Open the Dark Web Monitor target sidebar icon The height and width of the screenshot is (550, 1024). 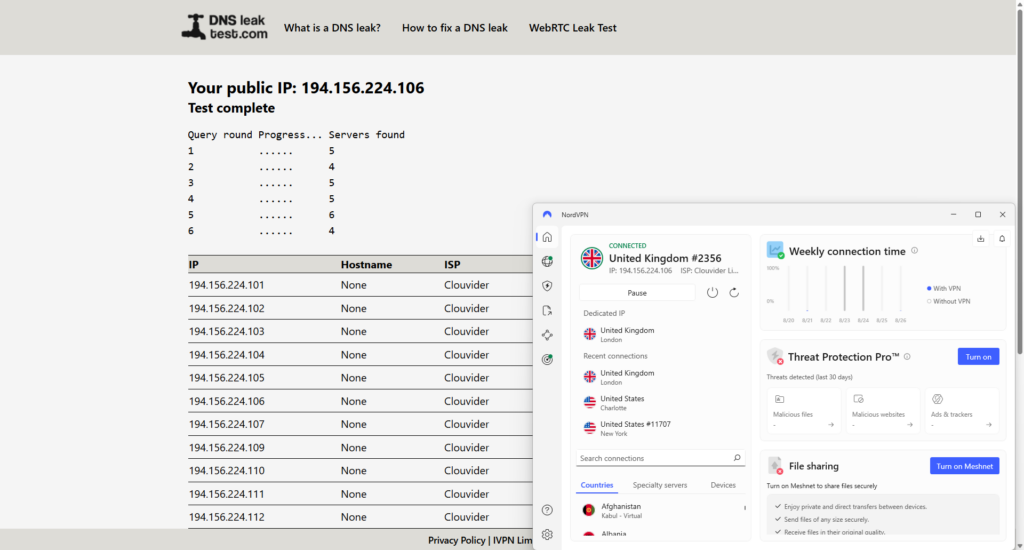click(x=547, y=359)
